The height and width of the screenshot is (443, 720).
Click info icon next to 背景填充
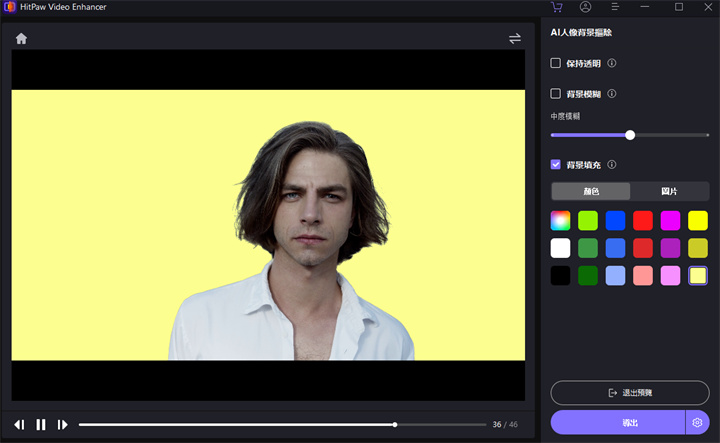[x=612, y=165]
